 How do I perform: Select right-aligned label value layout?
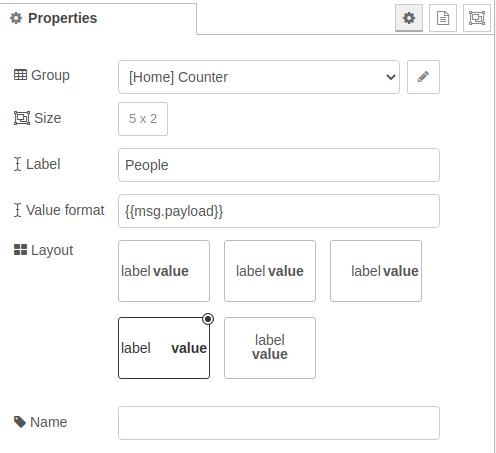[376, 271]
